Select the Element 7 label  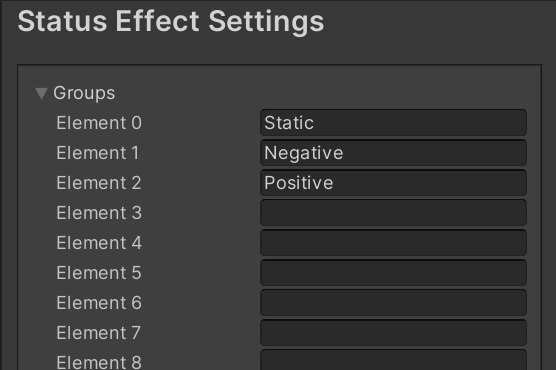click(99, 333)
